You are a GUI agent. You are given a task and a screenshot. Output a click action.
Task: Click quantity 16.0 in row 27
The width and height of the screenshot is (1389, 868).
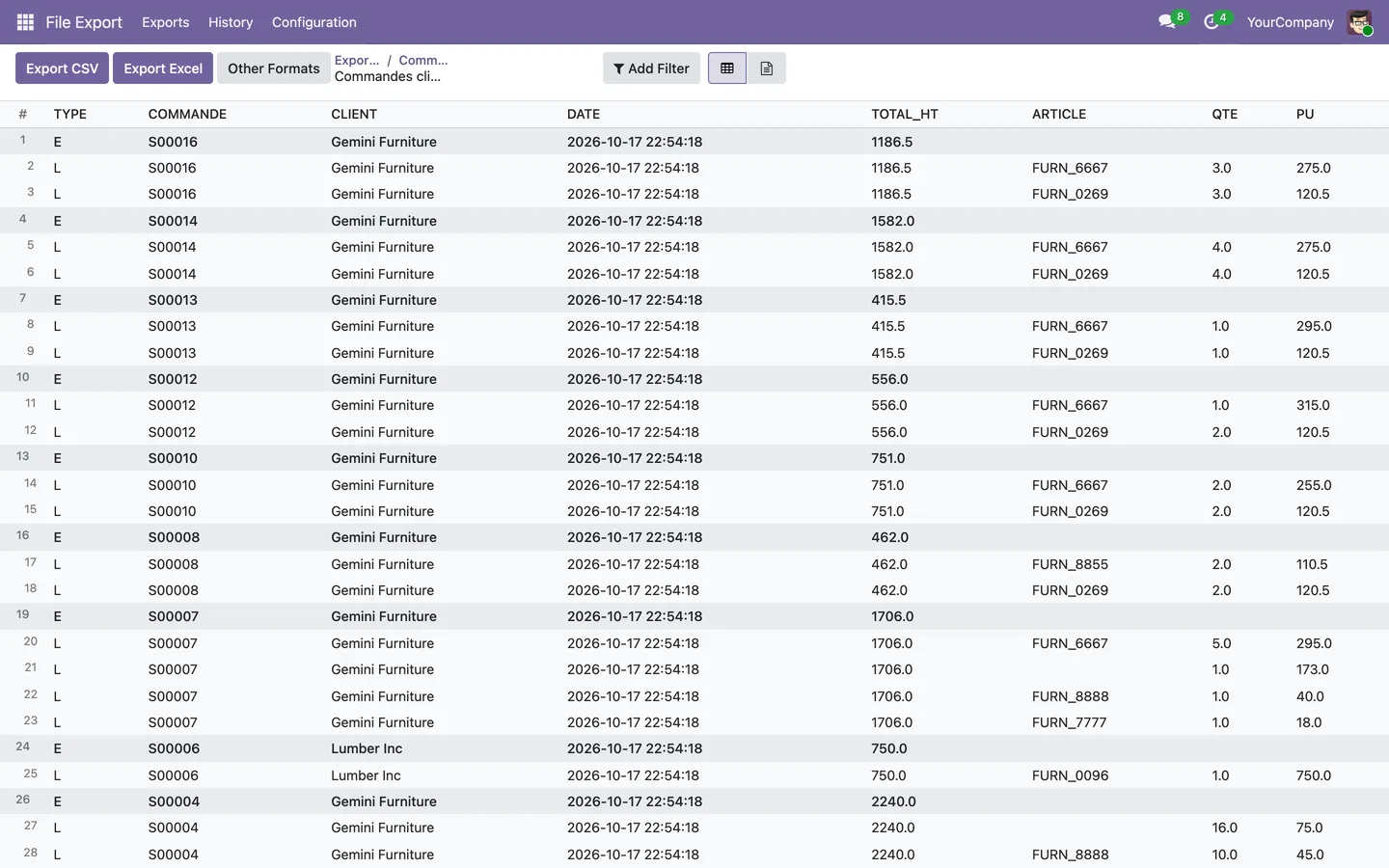tap(1225, 827)
